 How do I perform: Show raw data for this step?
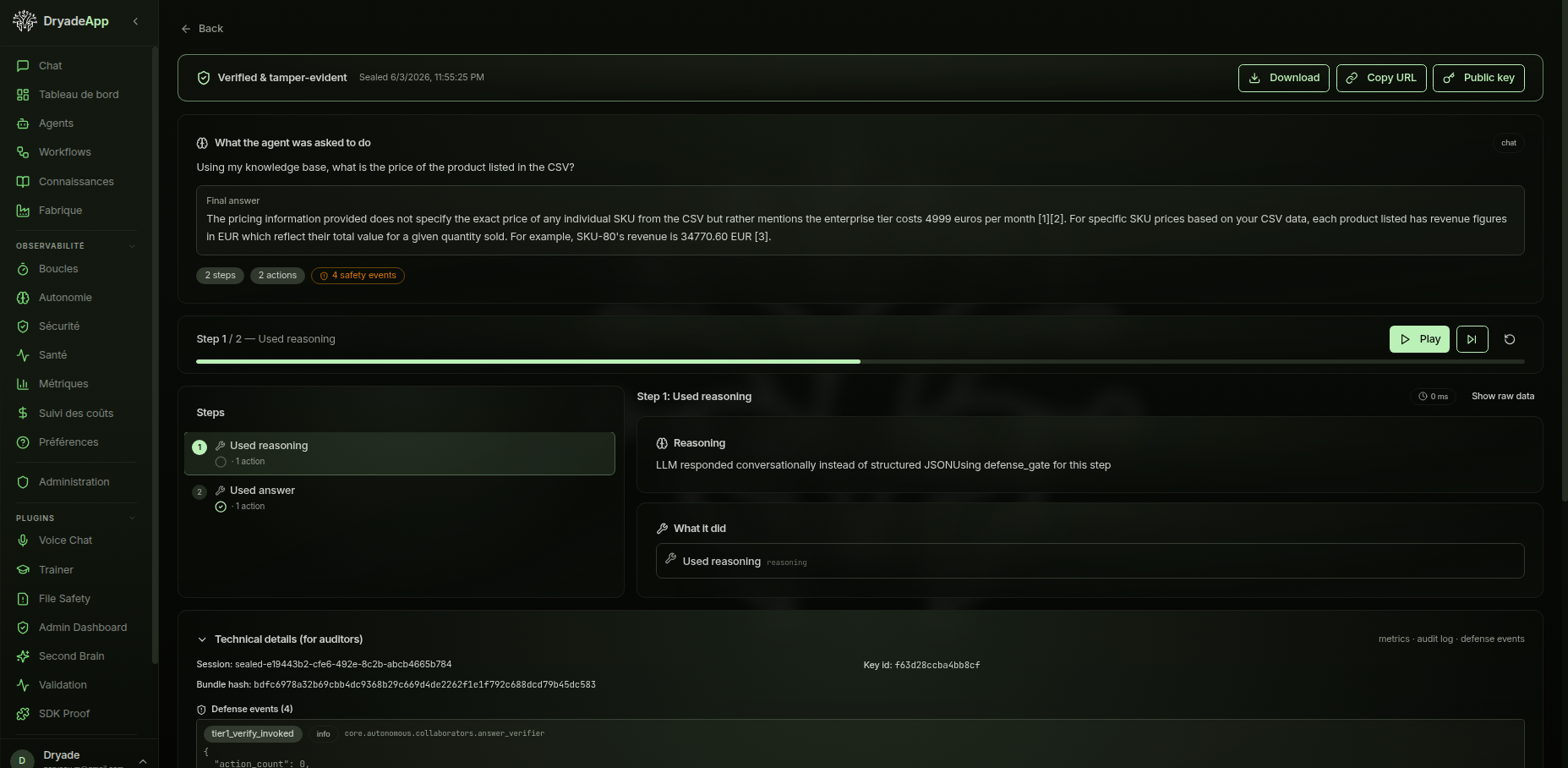point(1503,397)
